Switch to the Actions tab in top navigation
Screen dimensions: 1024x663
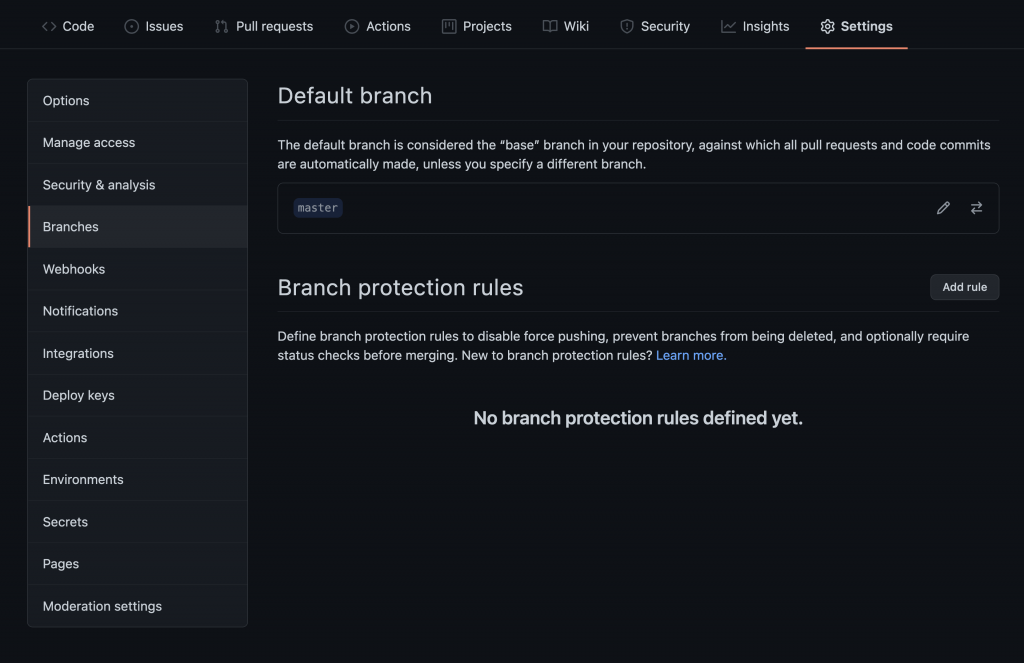pos(378,26)
